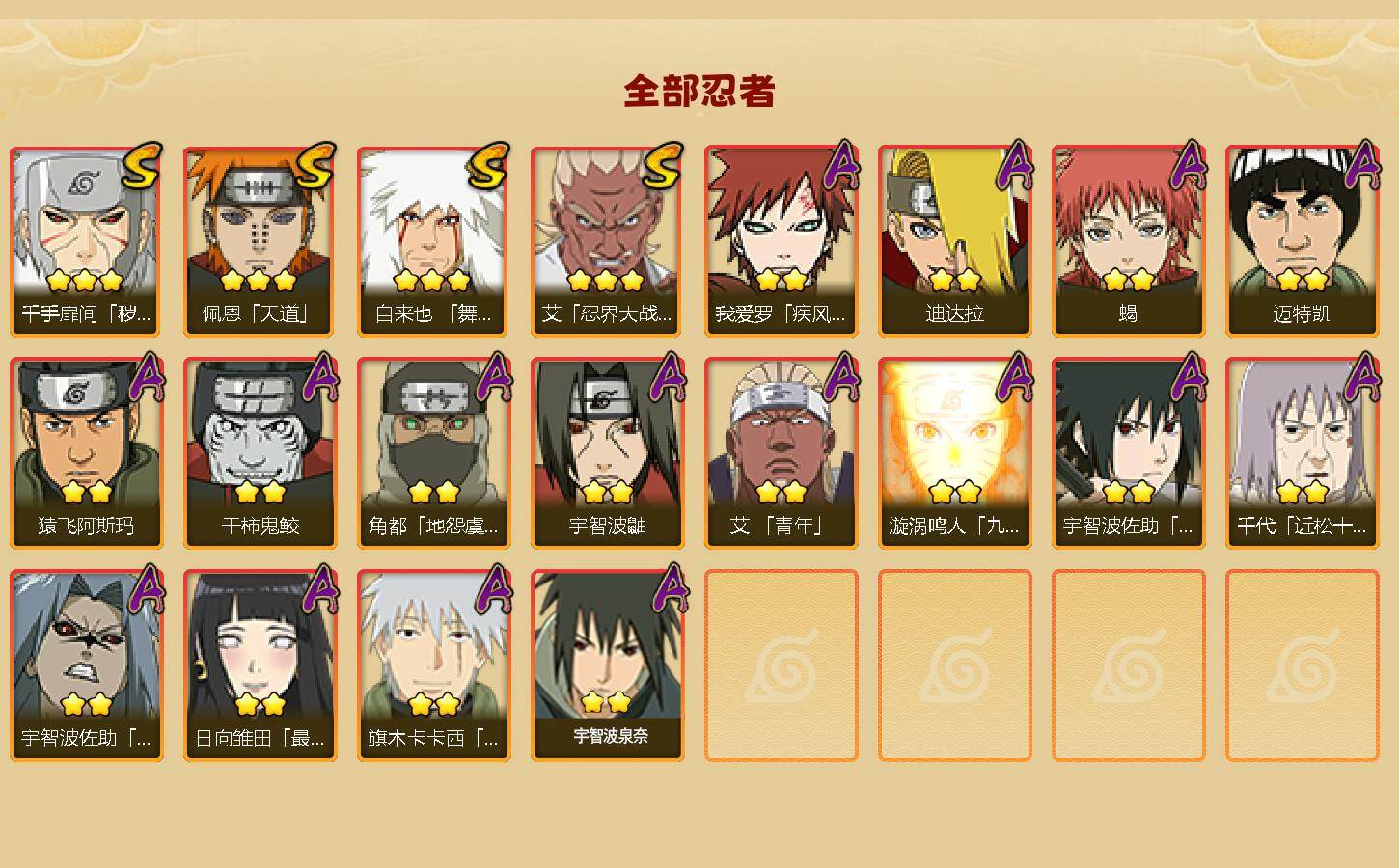Select the 我爱罗 red-haired ninja card
This screenshot has height=868, width=1399.
781,241
